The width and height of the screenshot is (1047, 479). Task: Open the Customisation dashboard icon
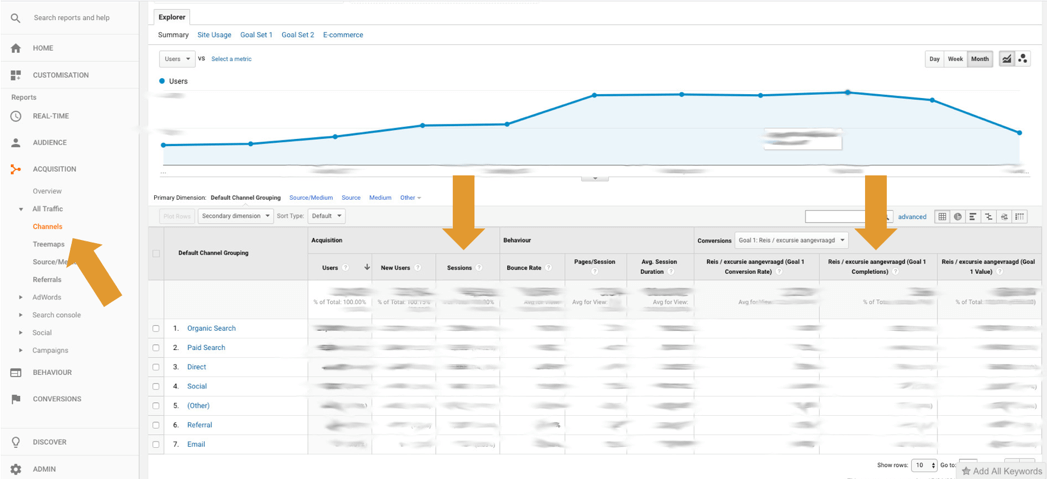point(16,75)
